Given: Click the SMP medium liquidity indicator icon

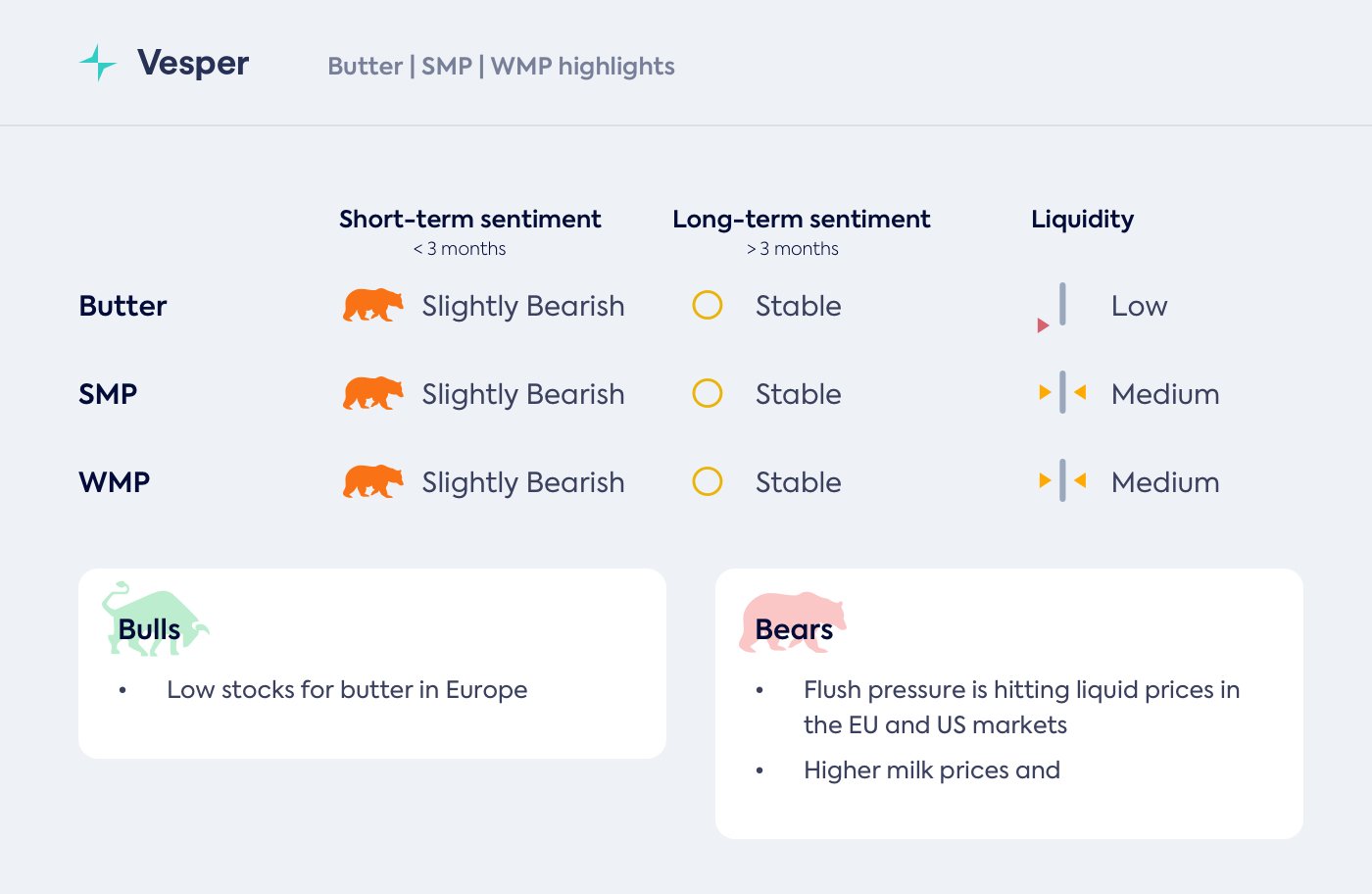Looking at the screenshot, I should point(1062,393).
